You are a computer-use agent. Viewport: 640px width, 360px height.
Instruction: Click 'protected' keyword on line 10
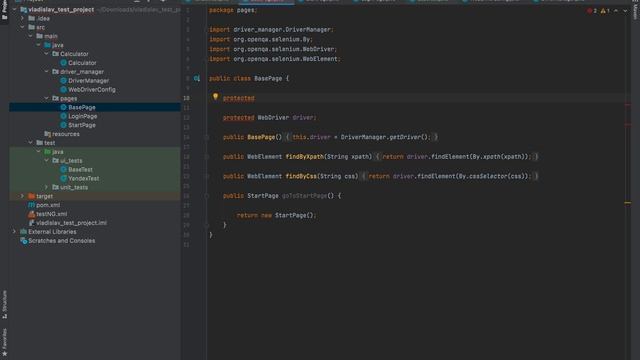(239, 98)
